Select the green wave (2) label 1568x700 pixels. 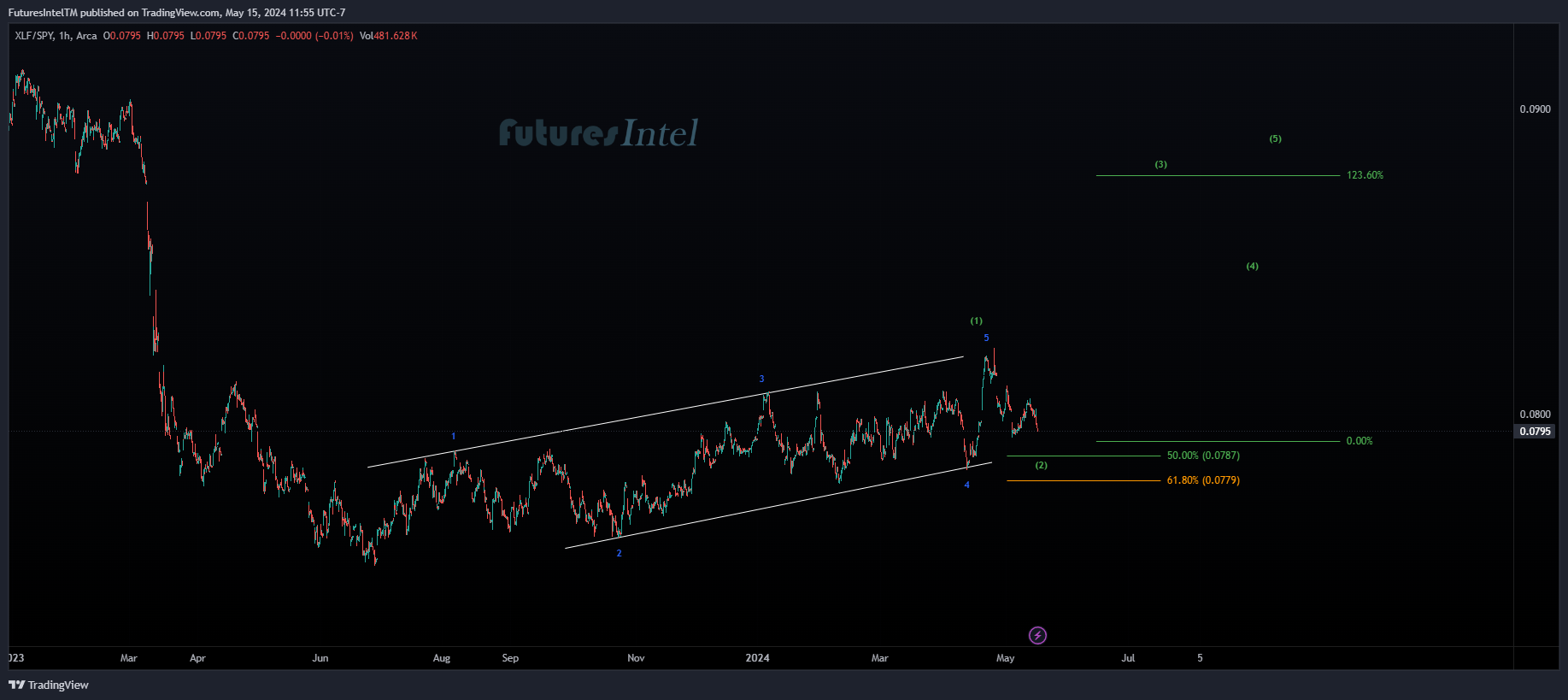point(1041,466)
